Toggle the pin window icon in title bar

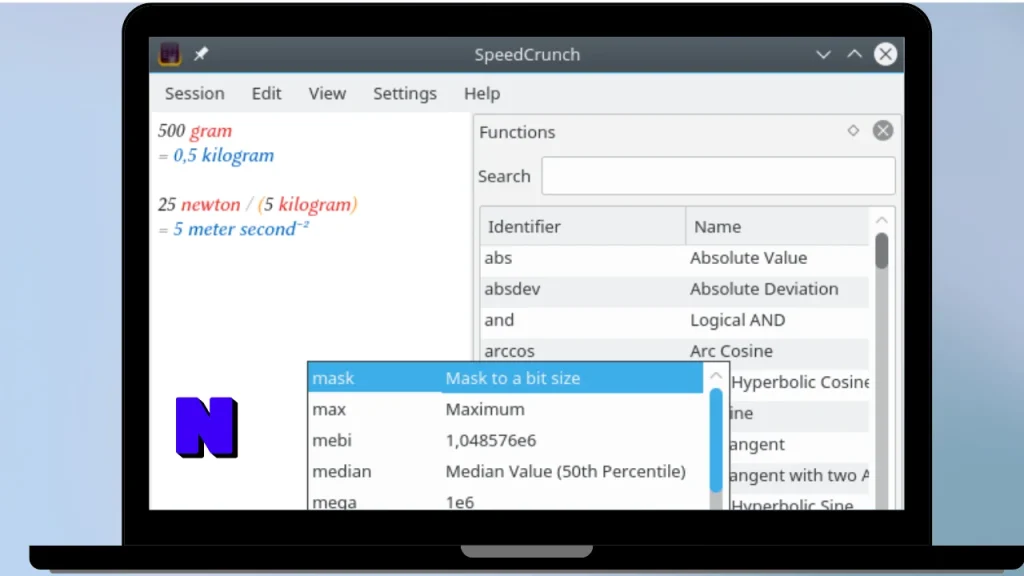200,54
